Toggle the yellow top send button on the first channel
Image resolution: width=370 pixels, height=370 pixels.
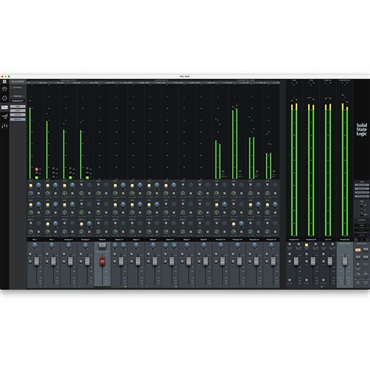click(x=31, y=185)
